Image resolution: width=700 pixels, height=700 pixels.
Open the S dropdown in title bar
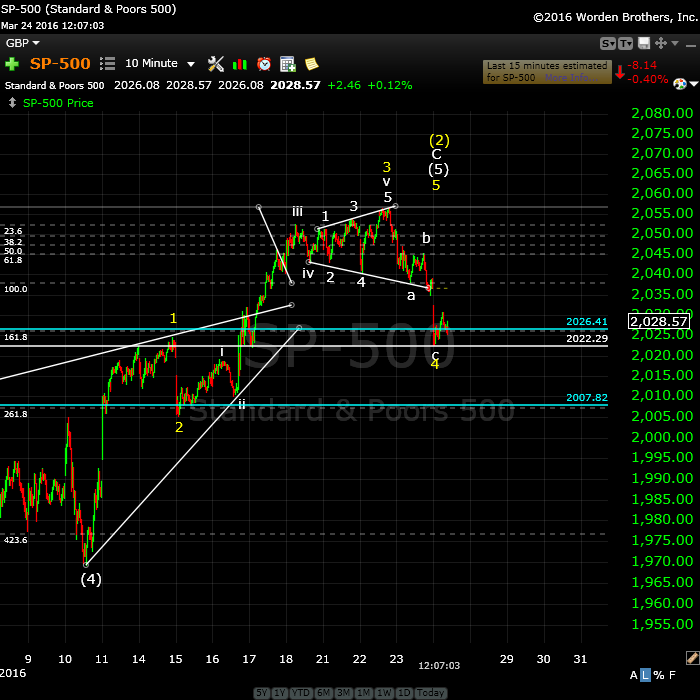(x=608, y=43)
